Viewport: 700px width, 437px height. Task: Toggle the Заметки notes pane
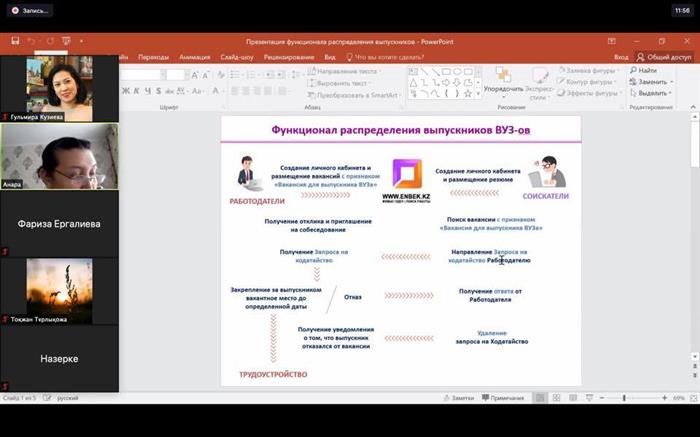[x=459, y=398]
